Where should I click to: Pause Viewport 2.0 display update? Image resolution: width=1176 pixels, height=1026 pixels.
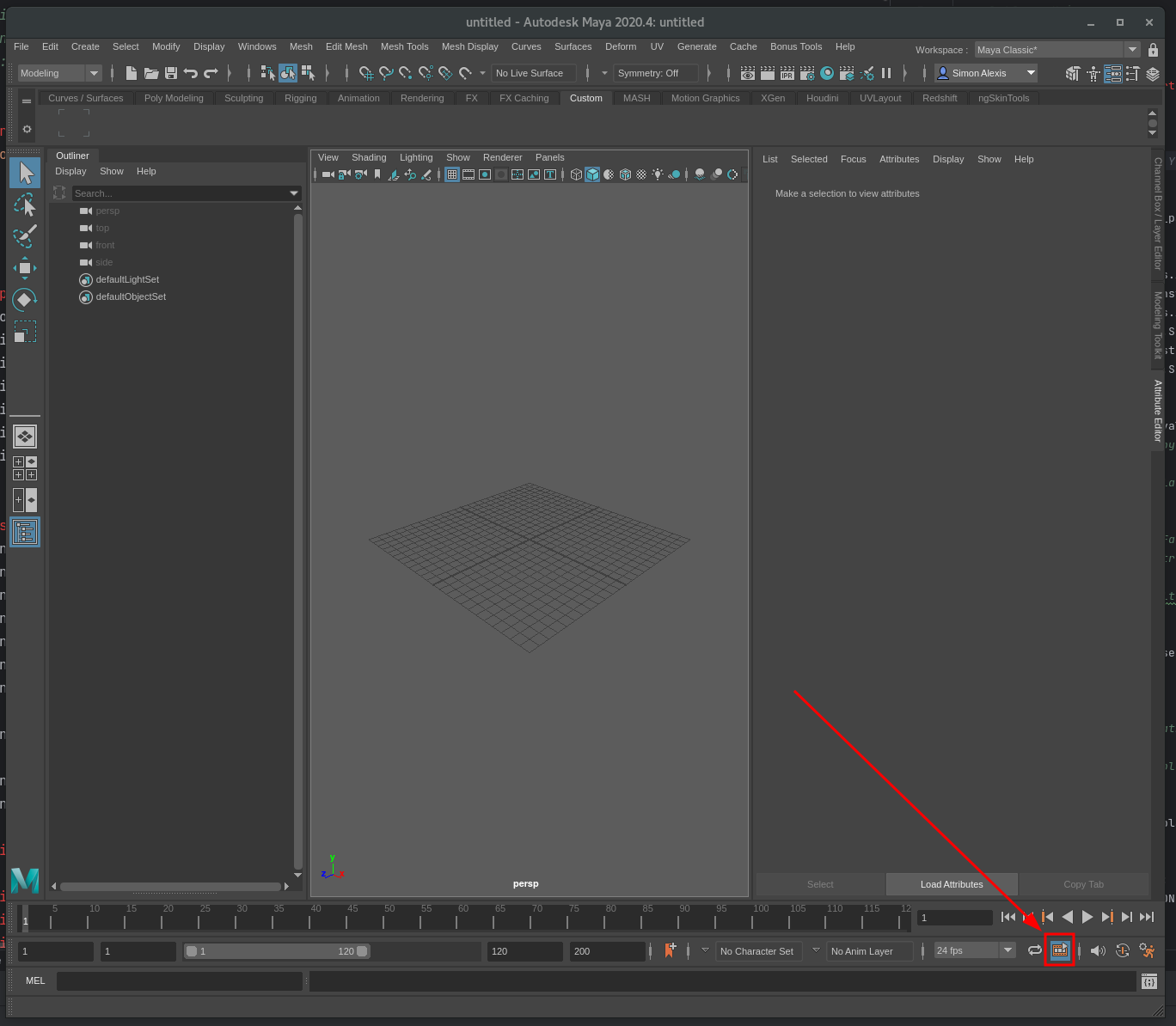[x=886, y=73]
